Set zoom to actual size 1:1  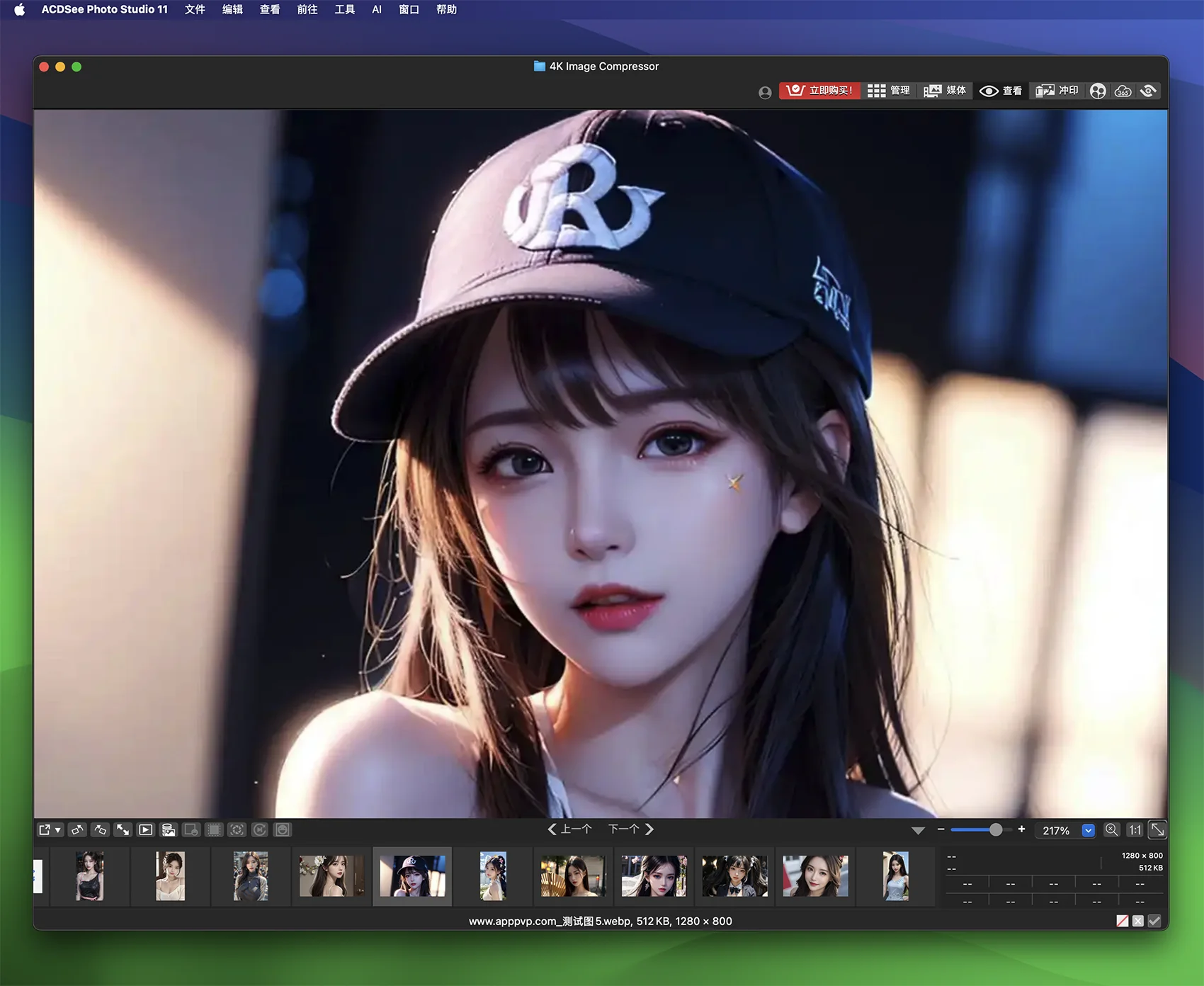[x=1135, y=829]
